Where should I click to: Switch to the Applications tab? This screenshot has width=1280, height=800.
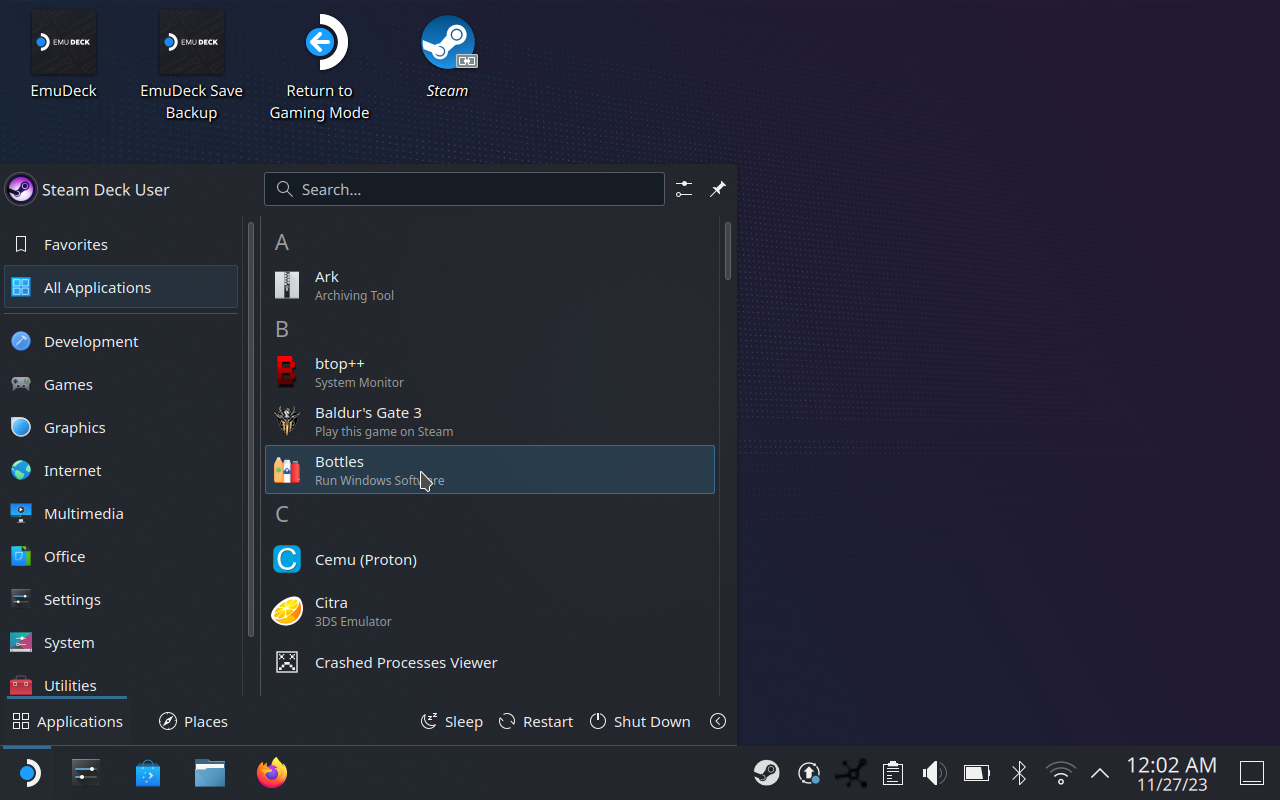[x=67, y=721]
